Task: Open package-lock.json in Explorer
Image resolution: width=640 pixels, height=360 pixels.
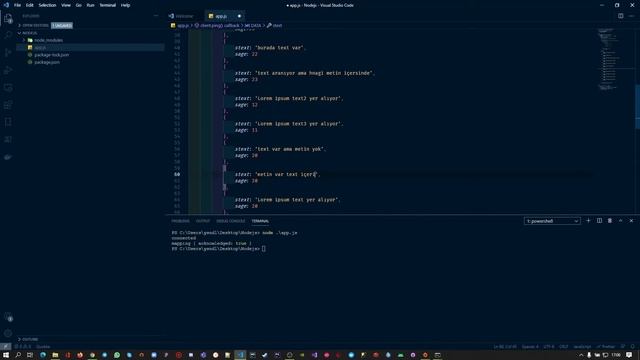Action: 90,55
